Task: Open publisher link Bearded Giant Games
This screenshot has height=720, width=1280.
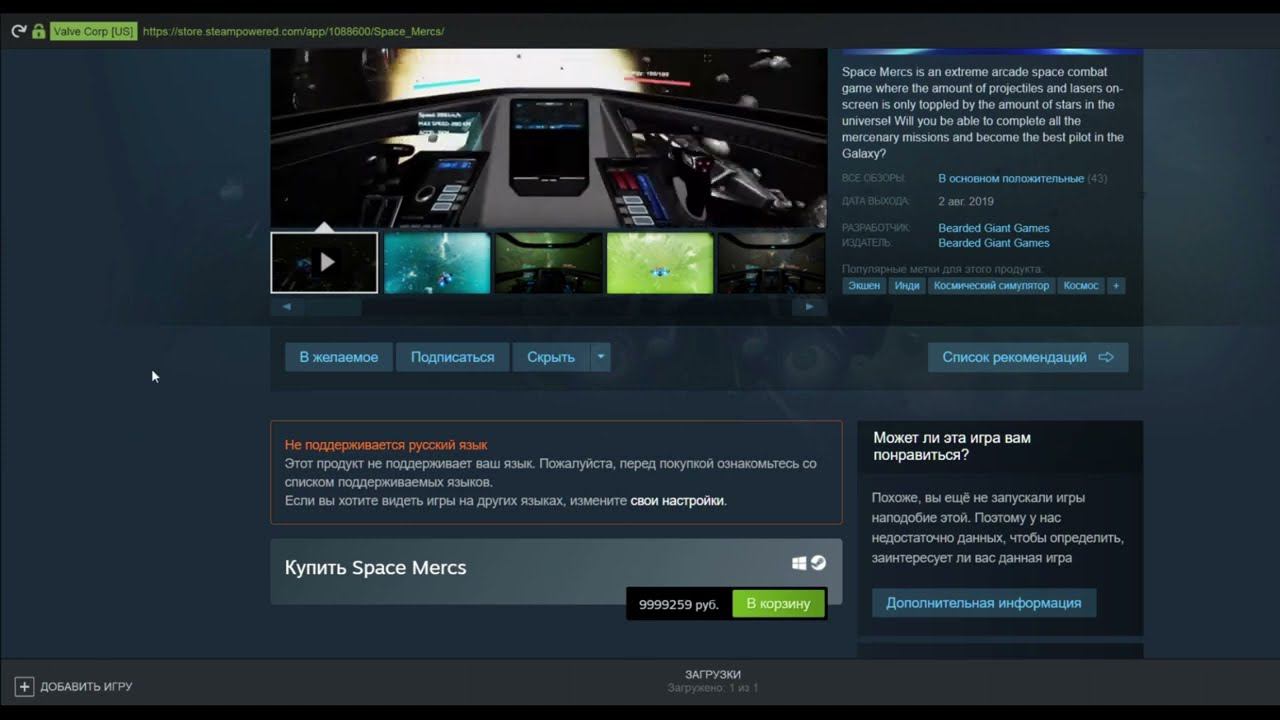Action: [x=994, y=243]
